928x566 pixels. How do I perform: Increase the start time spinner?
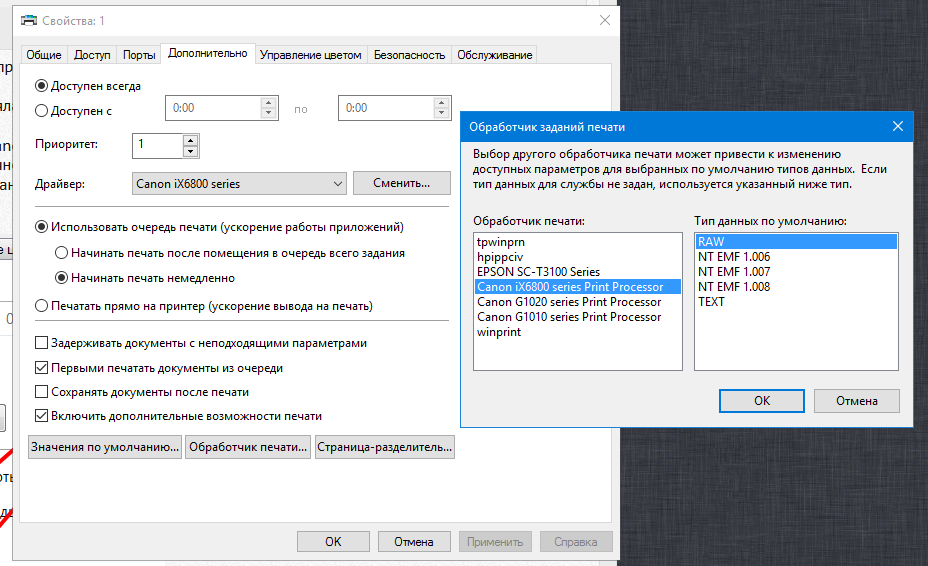(269, 103)
